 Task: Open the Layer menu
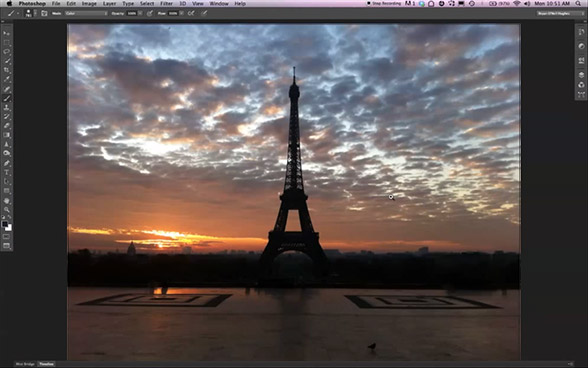pyautogui.click(x=110, y=3)
